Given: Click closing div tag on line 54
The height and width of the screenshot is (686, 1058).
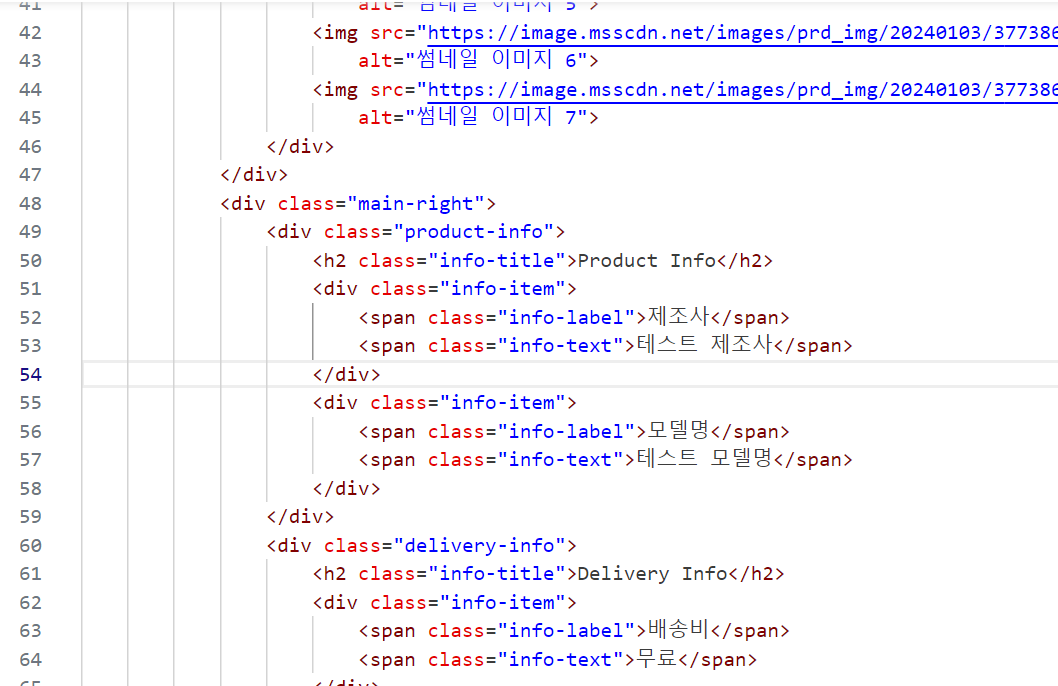Looking at the screenshot, I should click(x=346, y=374).
